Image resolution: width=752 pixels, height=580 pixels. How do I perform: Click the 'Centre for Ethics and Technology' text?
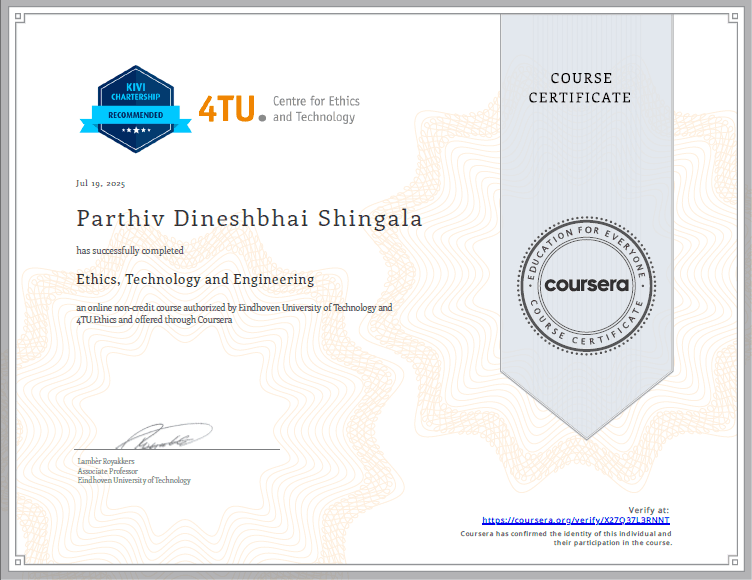316,109
